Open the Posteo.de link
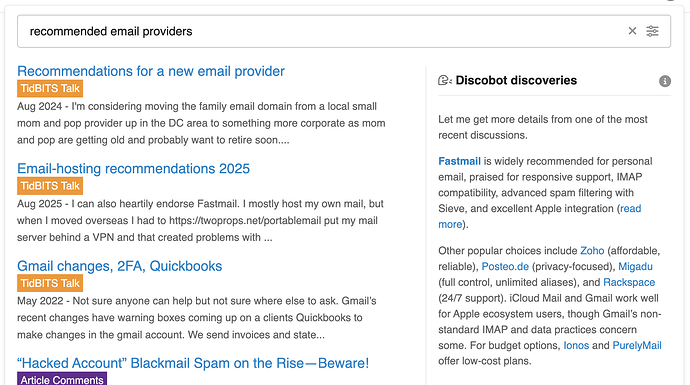This screenshot has height=385, width=690. [505, 267]
